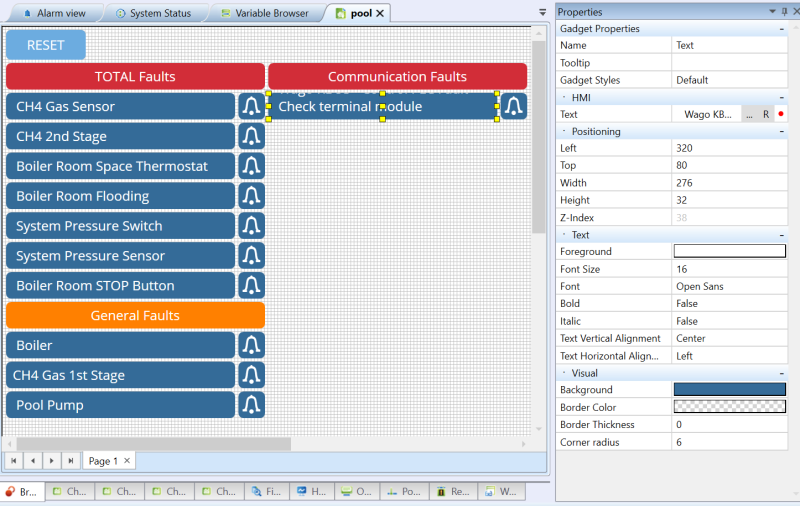This screenshot has width=800, height=506.
Task: Open the Bold value dropdown
Action: coord(730,303)
